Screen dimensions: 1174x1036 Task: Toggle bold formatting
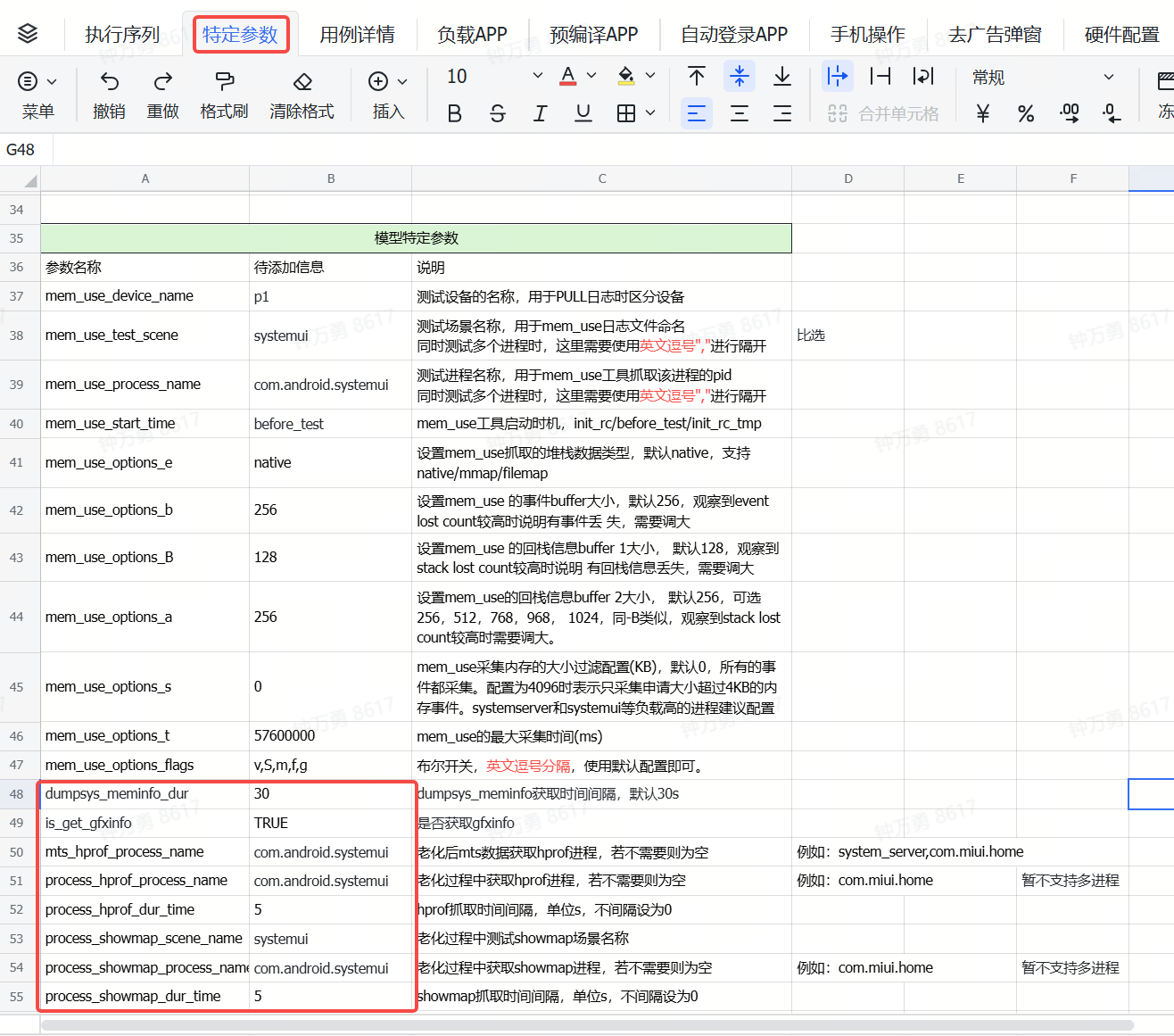tap(454, 113)
